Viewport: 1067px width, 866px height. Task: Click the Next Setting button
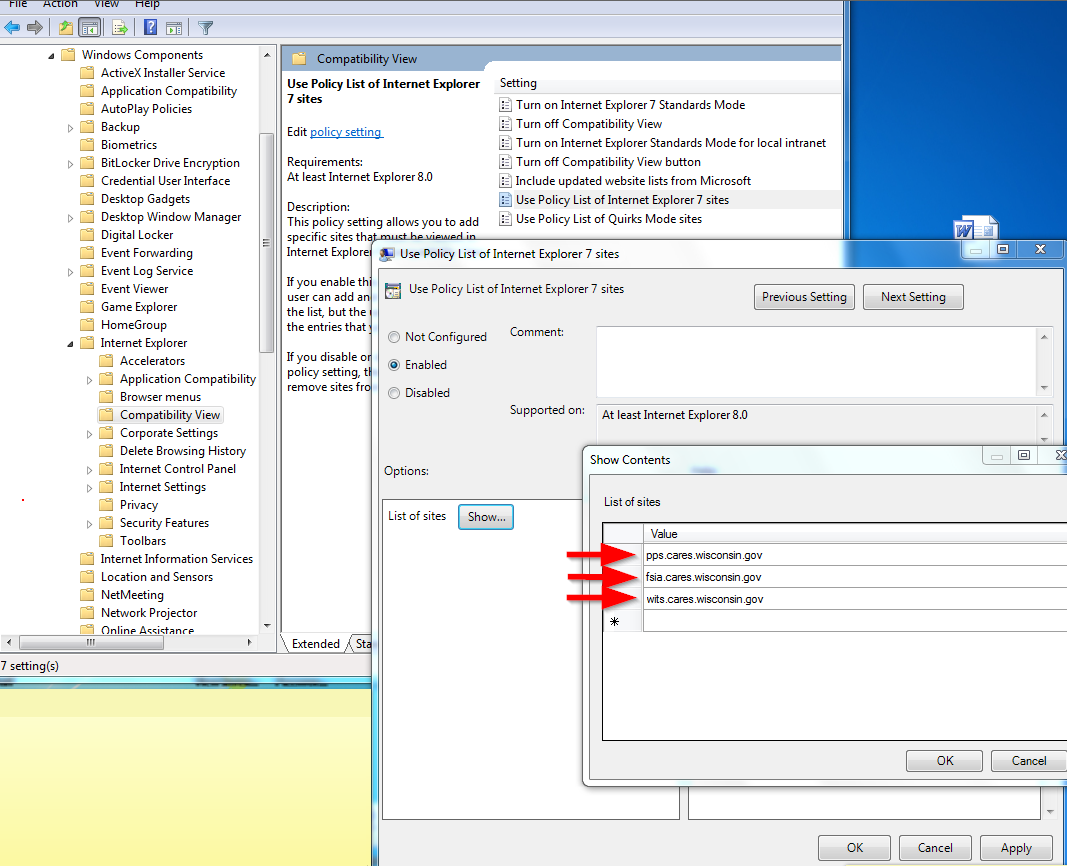point(913,297)
